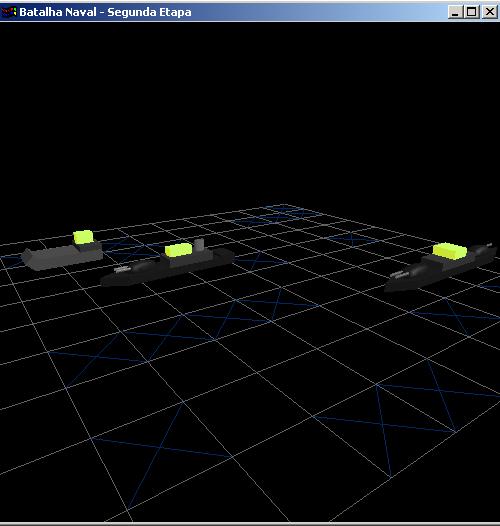
Task: Select the yellow cabin on the rightmost ship
Action: coord(450,251)
